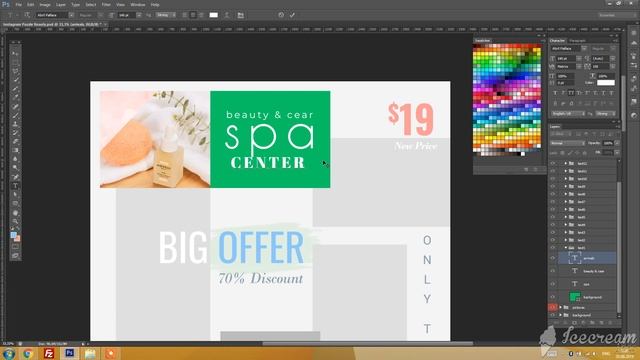Hide the 'spa' text layer
This screenshot has width=640, height=360.
click(553, 284)
